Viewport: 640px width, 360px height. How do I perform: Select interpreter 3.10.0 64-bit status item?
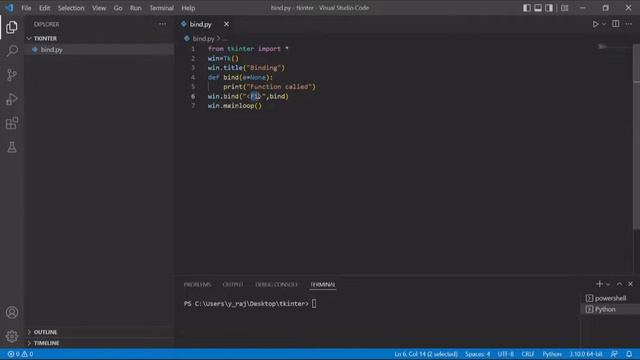pos(586,354)
